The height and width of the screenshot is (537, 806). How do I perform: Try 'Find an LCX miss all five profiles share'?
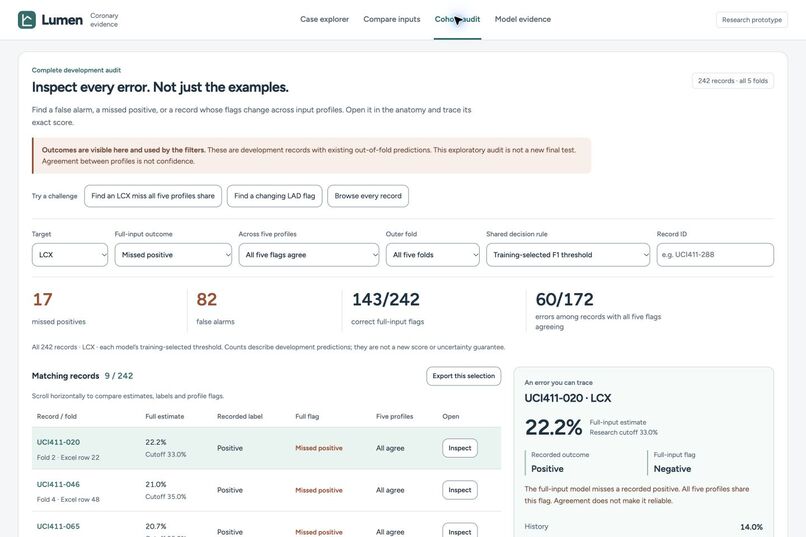point(153,196)
